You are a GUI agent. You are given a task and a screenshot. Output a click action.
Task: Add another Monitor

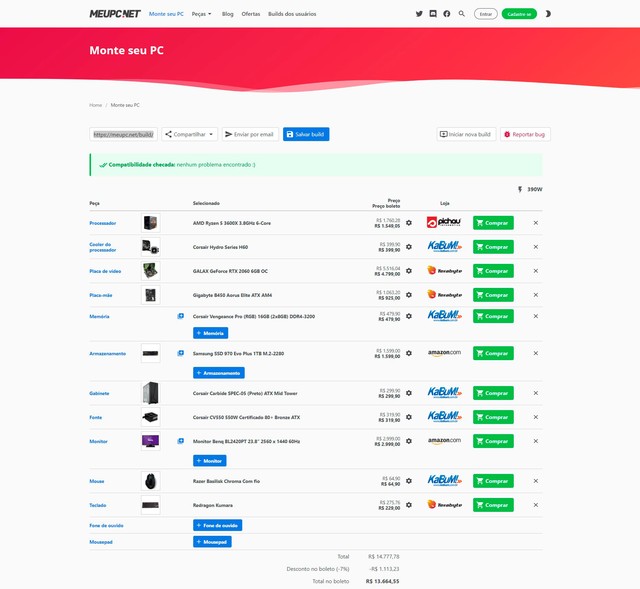[x=209, y=461]
